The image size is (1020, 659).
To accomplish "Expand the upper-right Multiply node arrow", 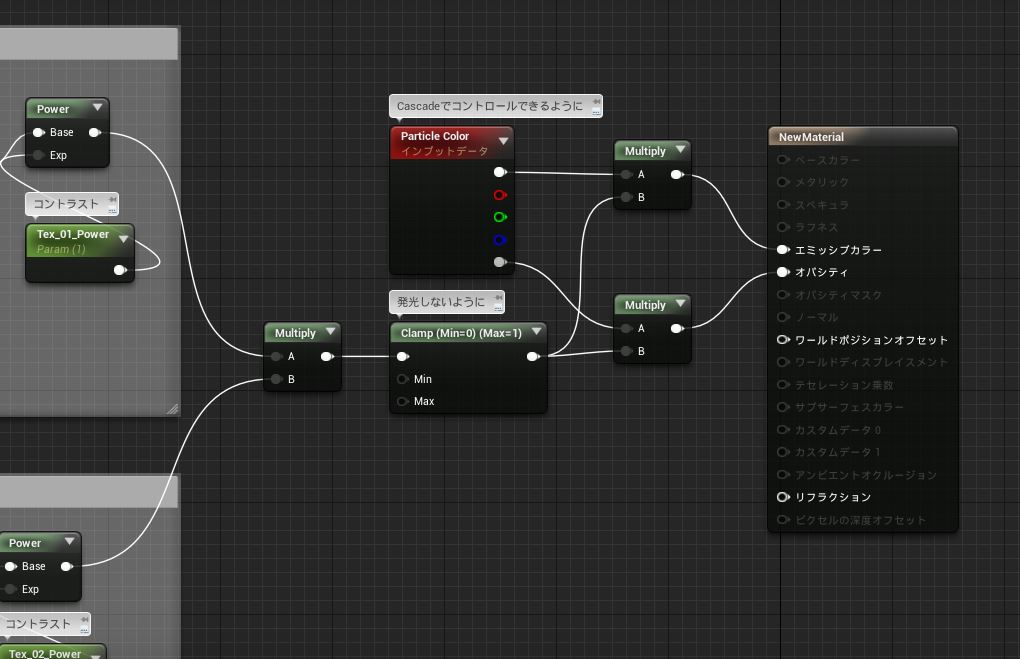I will [x=680, y=150].
